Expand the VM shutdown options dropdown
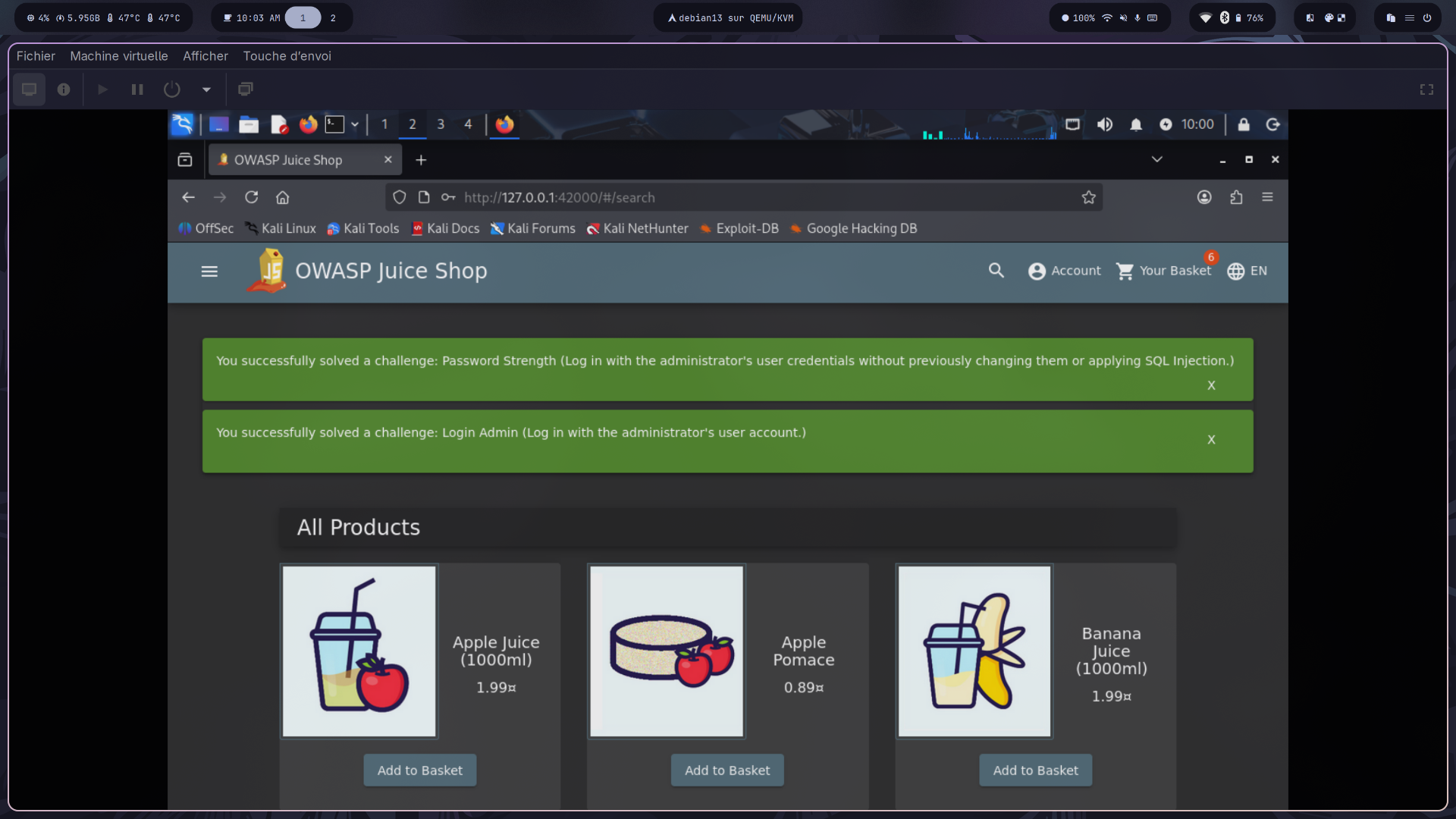The height and width of the screenshot is (819, 1456). coord(206,89)
